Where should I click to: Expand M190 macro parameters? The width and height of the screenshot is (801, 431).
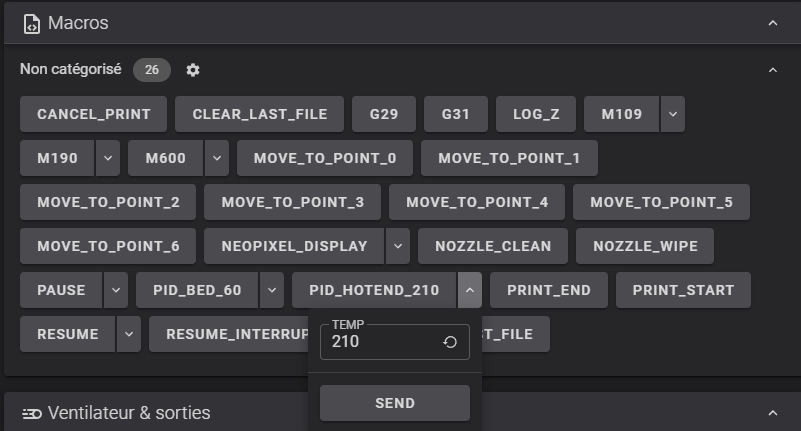coord(108,158)
